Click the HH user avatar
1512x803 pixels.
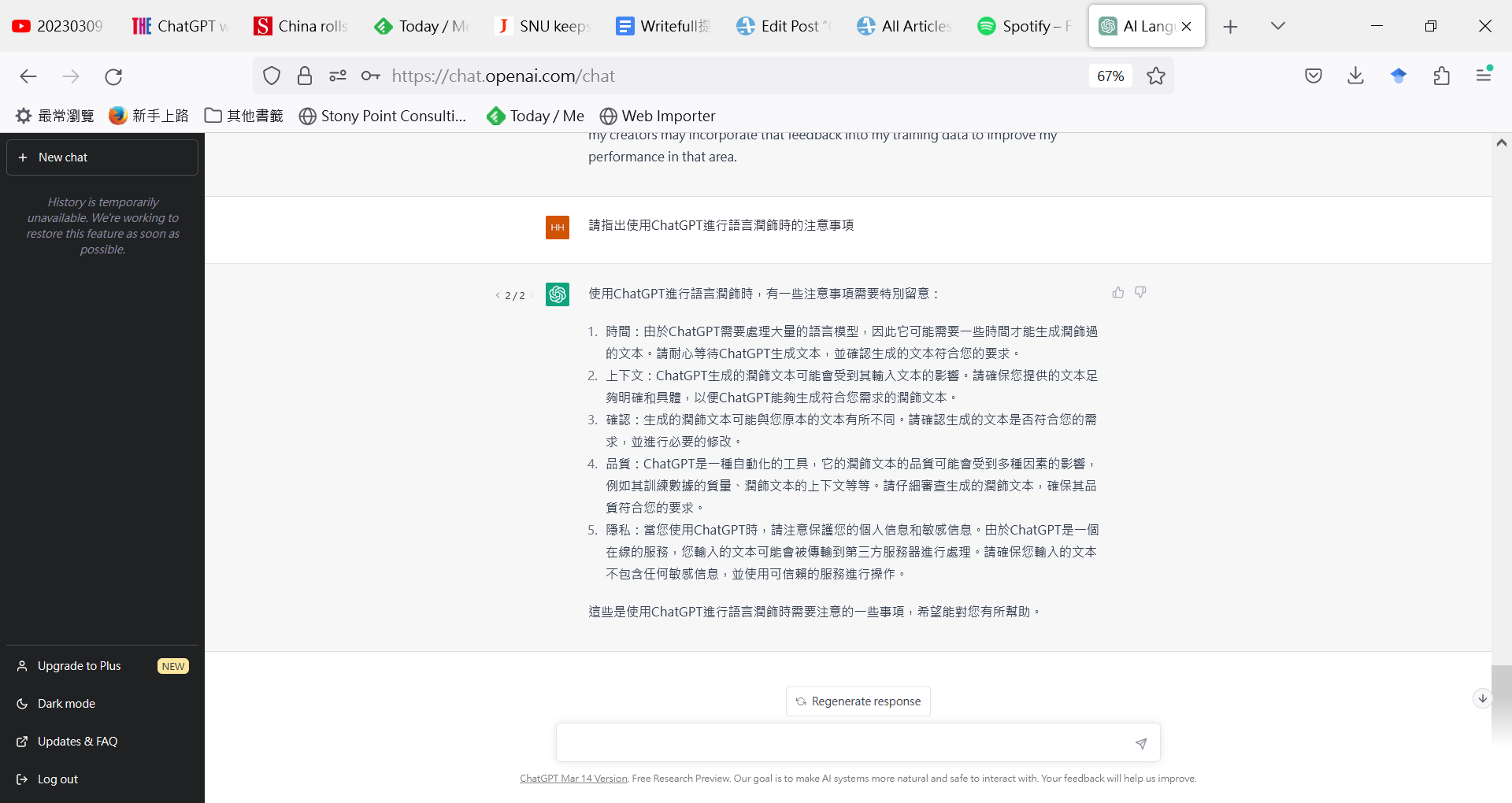coord(558,228)
